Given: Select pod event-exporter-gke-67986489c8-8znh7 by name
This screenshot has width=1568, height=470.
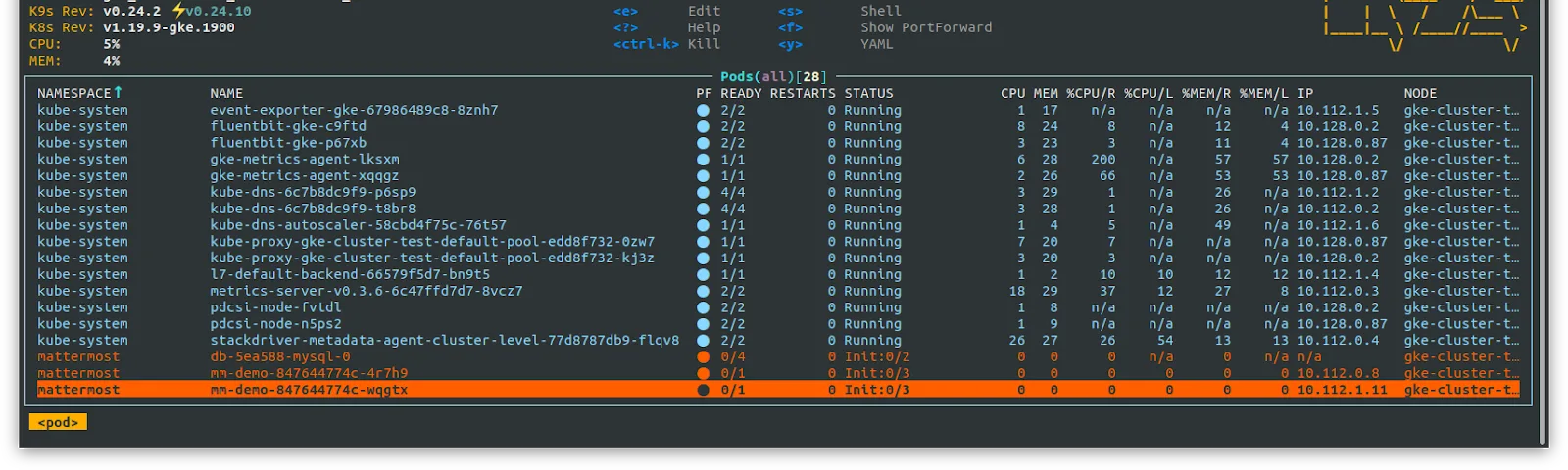Looking at the screenshot, I should pos(354,111).
